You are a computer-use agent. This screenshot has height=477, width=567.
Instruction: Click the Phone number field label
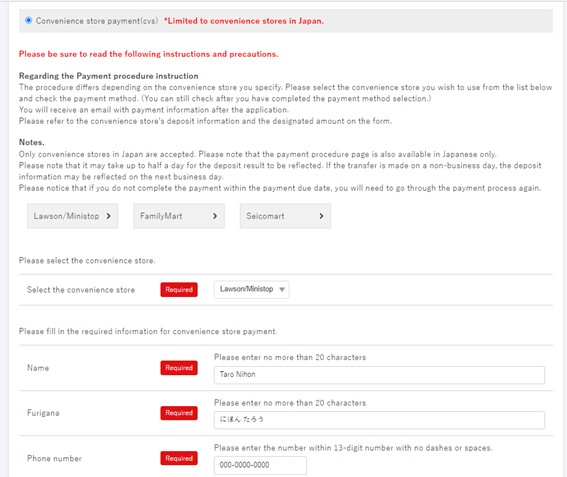coord(54,458)
